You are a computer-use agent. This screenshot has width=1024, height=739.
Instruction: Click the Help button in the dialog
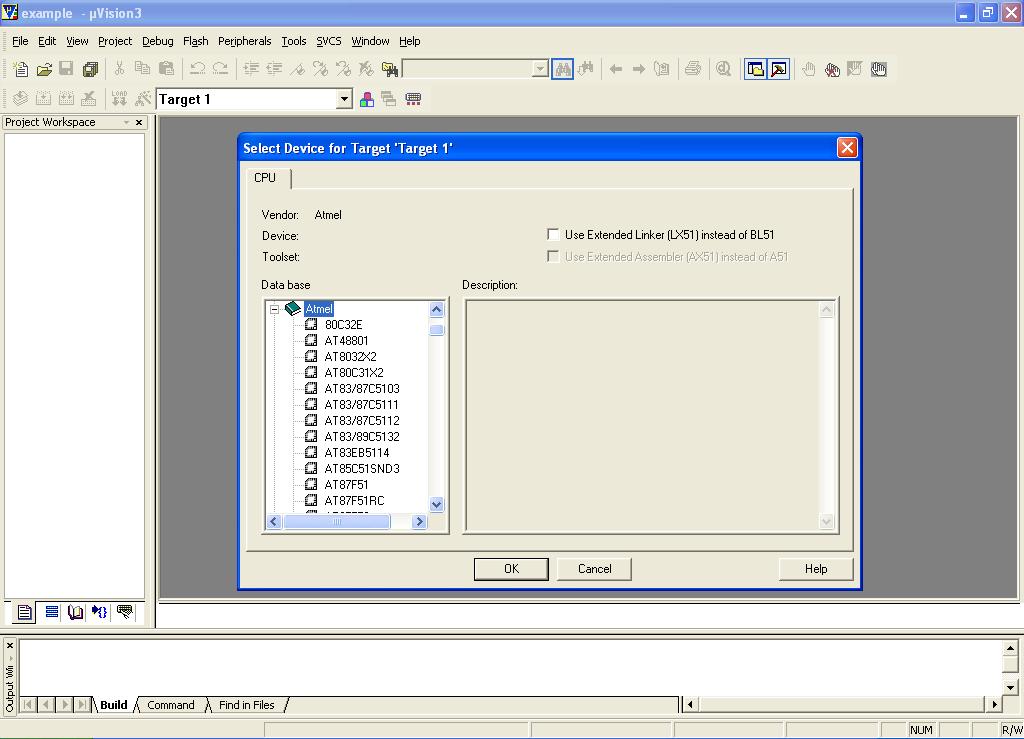point(816,569)
